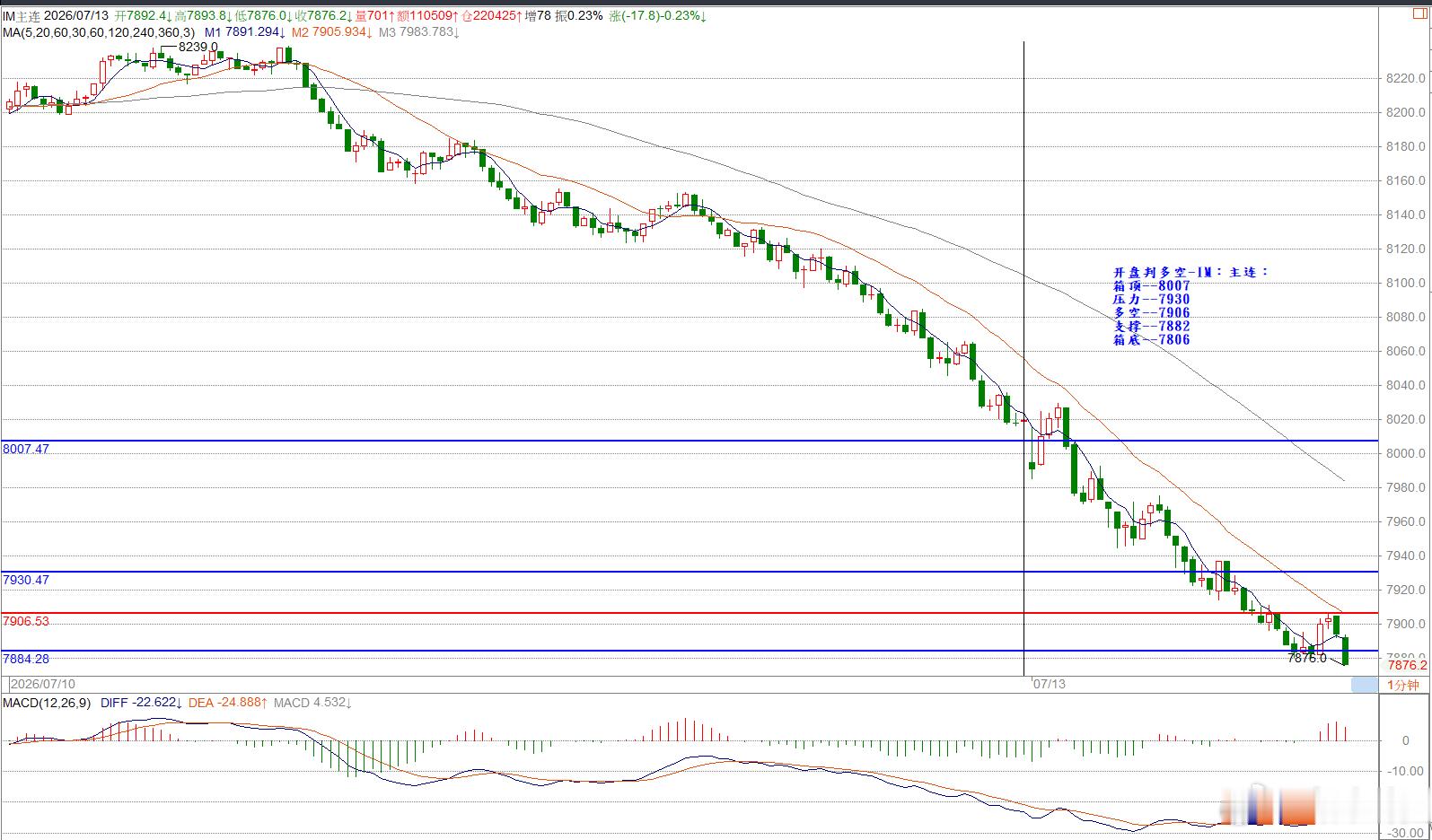
Task: Click the 1分钟 period button
Action: 1403,686
